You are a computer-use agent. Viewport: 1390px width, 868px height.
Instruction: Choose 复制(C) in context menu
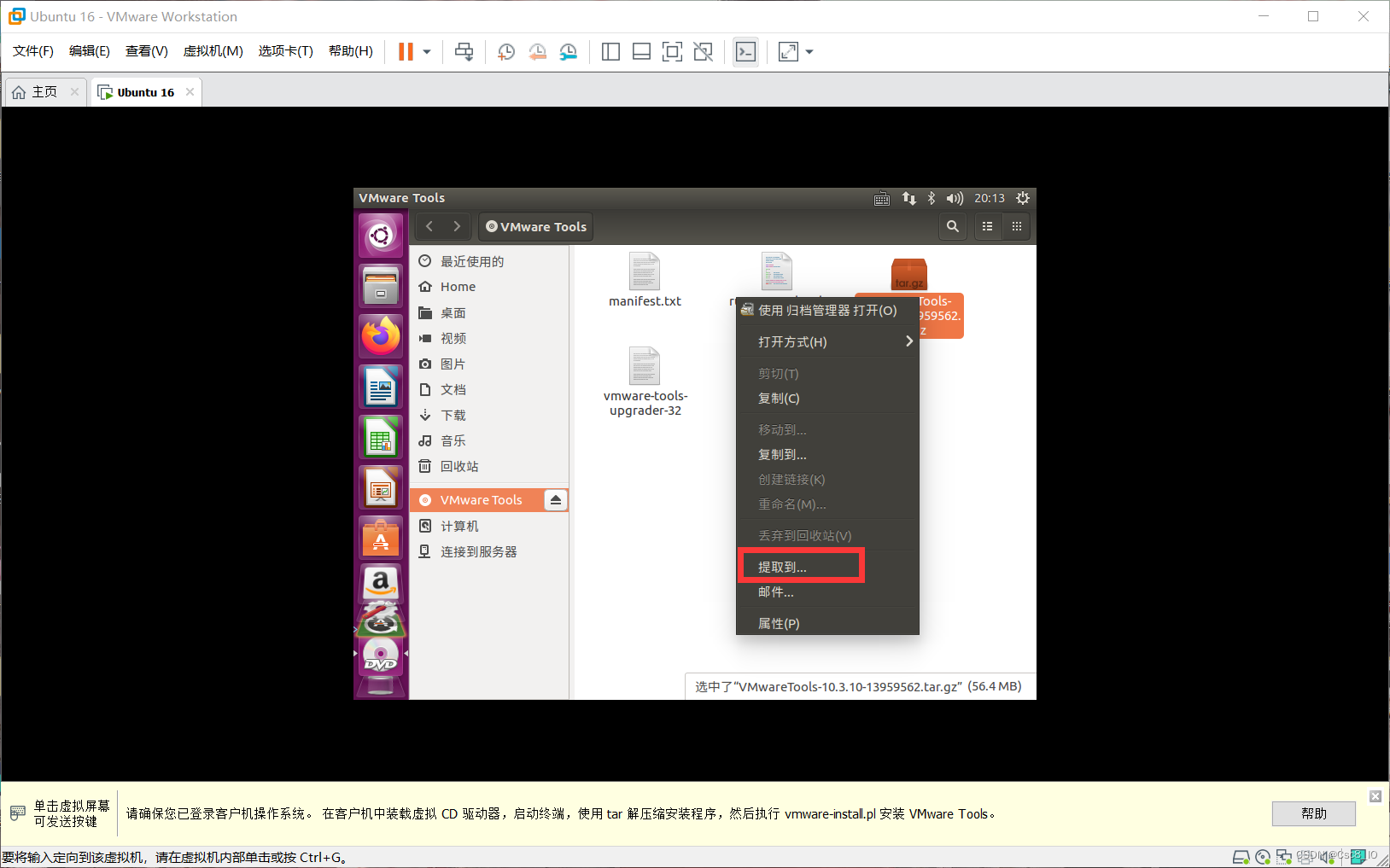[827, 399]
